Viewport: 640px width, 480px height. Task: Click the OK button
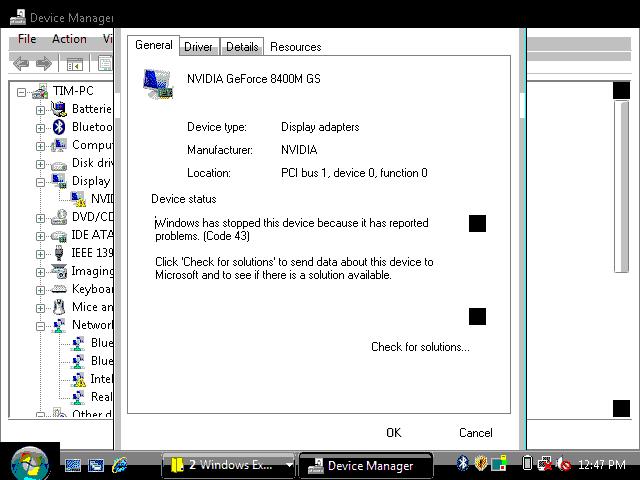pyautogui.click(x=393, y=432)
